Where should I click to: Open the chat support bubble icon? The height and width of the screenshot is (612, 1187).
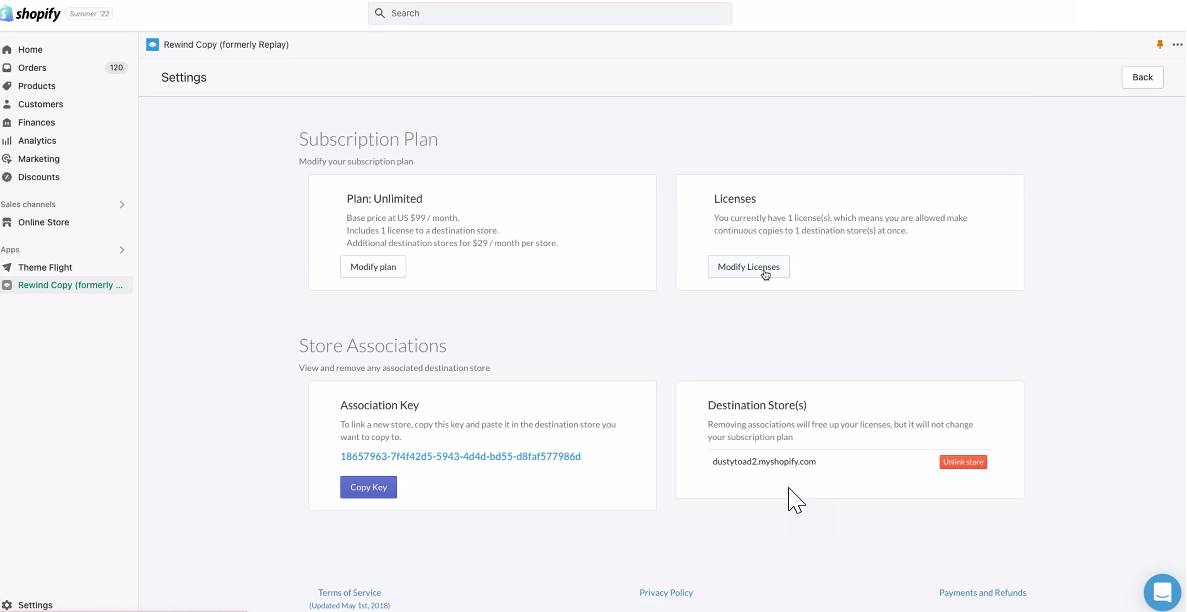(1162, 592)
